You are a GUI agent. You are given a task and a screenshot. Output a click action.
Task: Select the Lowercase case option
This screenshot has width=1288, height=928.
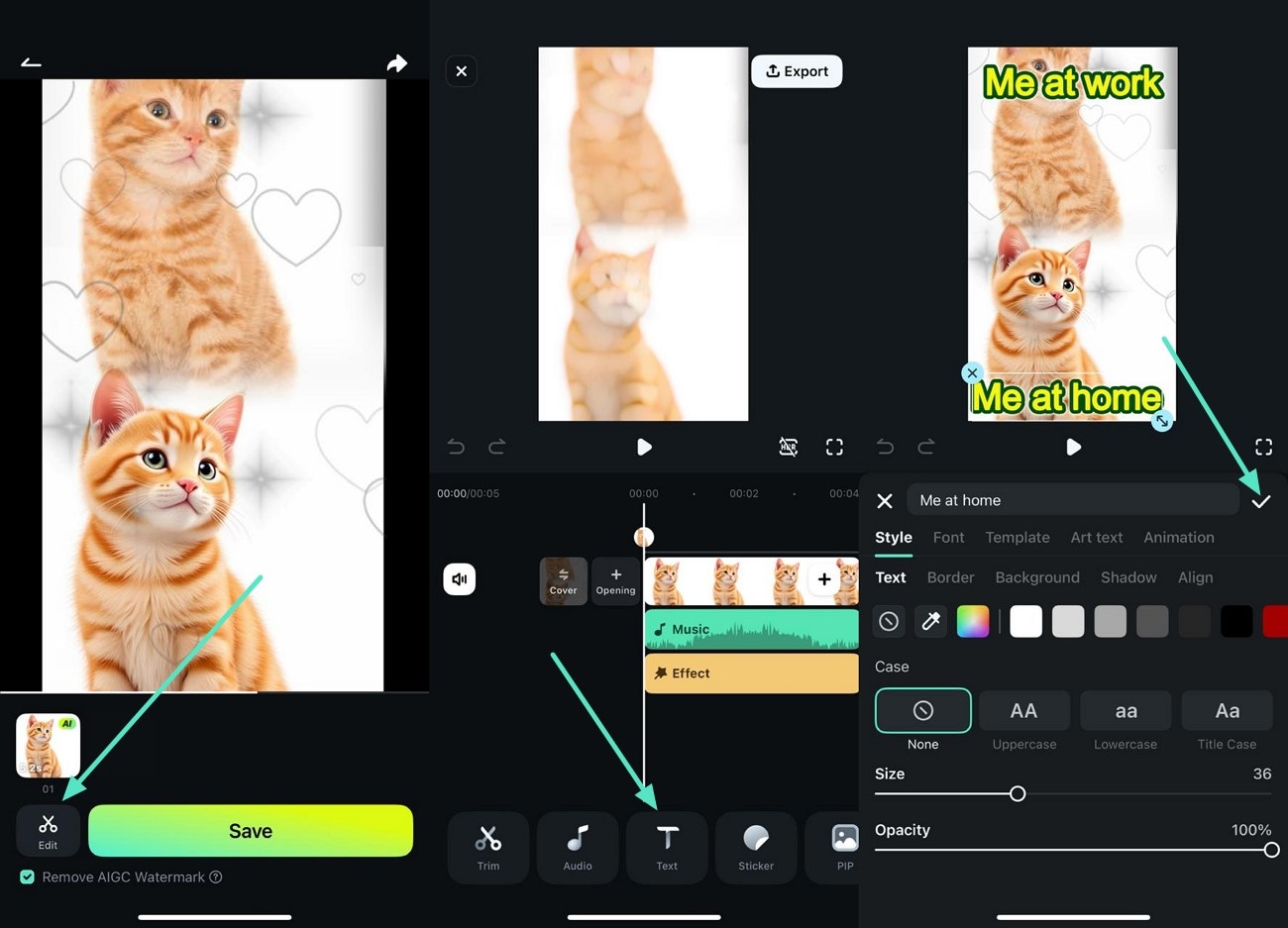tap(1126, 710)
